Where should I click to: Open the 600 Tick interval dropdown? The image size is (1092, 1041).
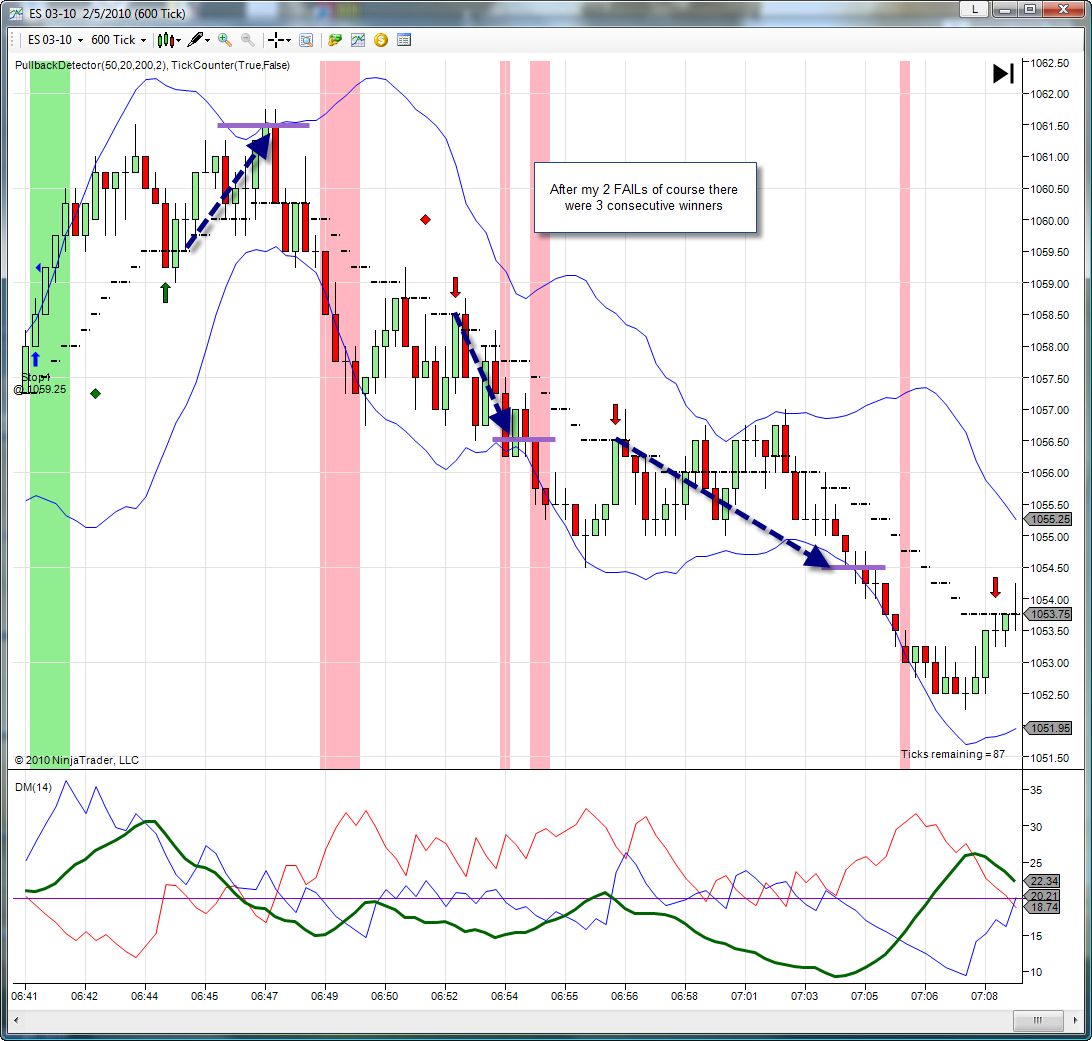click(119, 40)
